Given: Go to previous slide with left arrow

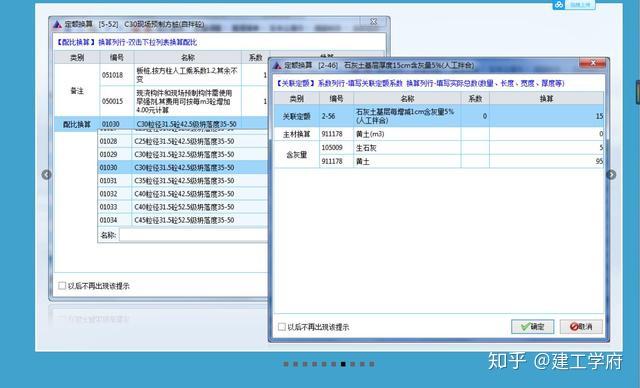Looking at the screenshot, I should (x=47, y=175).
